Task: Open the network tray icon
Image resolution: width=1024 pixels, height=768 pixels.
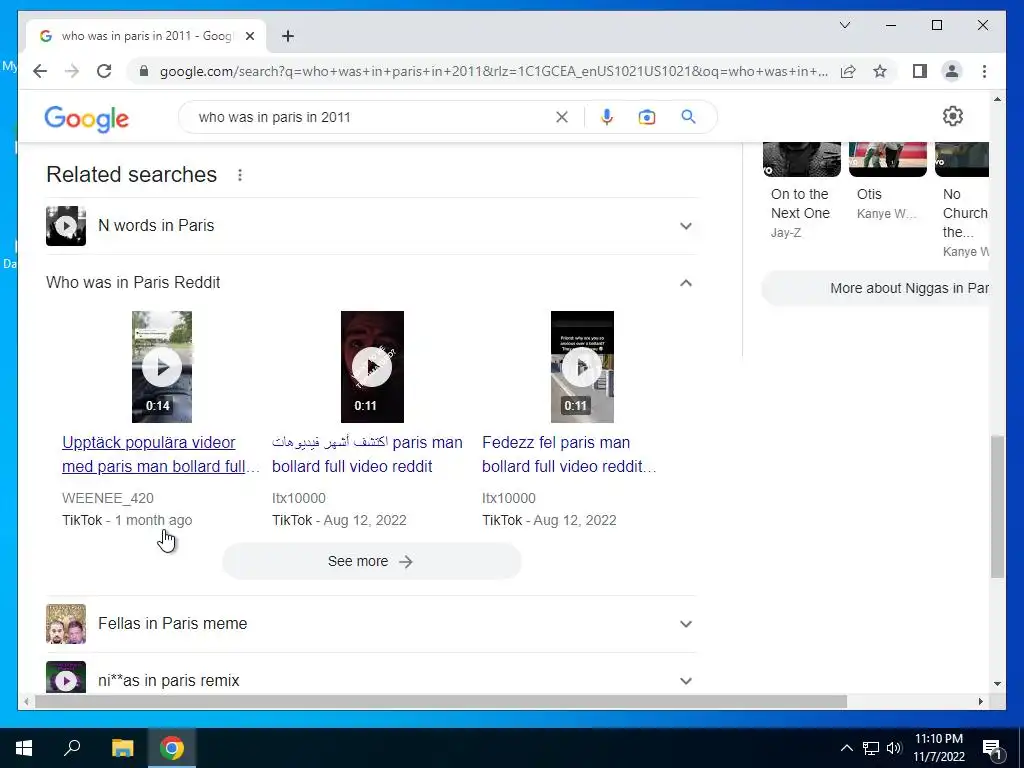Action: [x=871, y=748]
